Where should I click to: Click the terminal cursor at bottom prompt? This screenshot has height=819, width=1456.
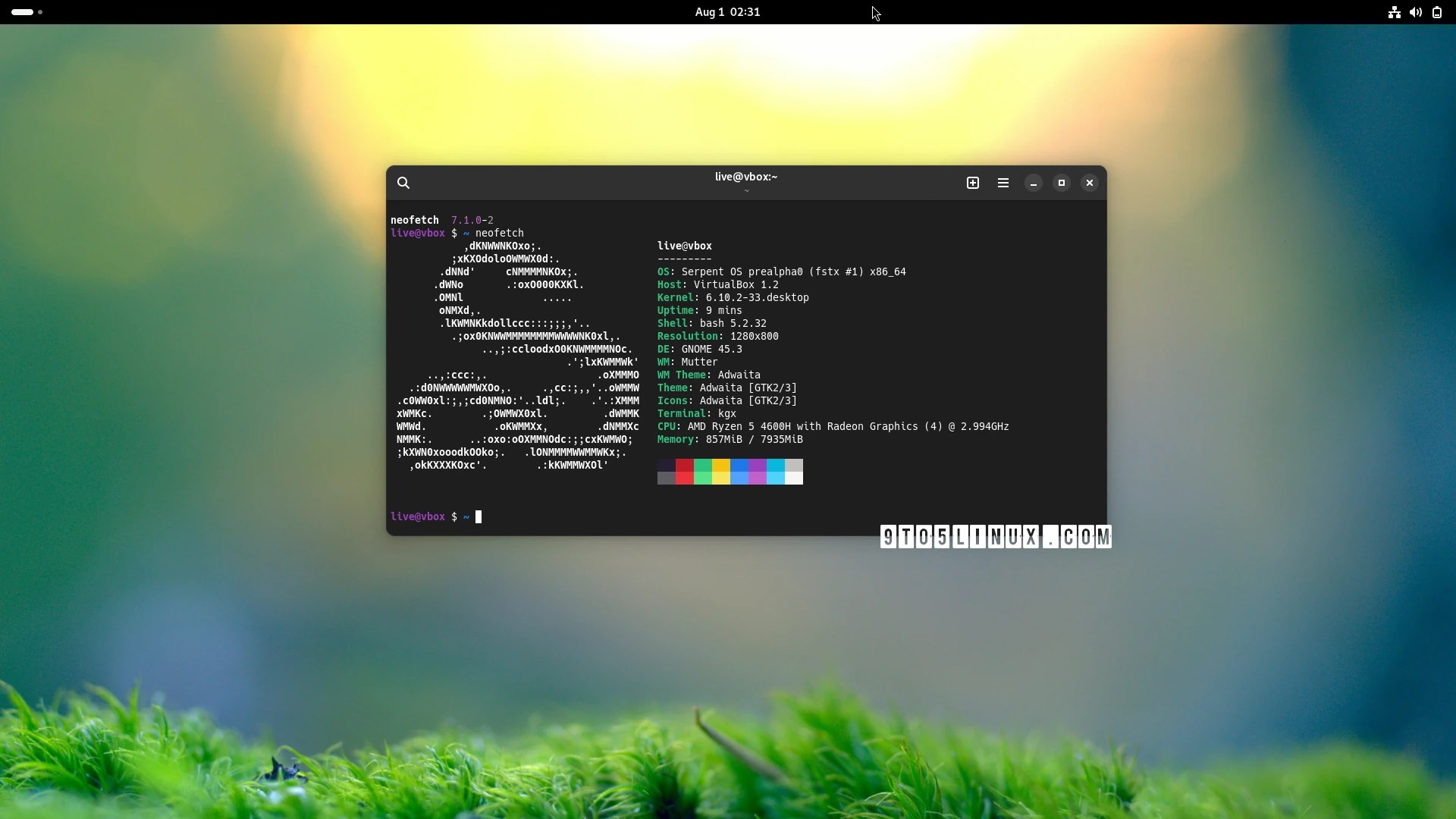pyautogui.click(x=479, y=516)
